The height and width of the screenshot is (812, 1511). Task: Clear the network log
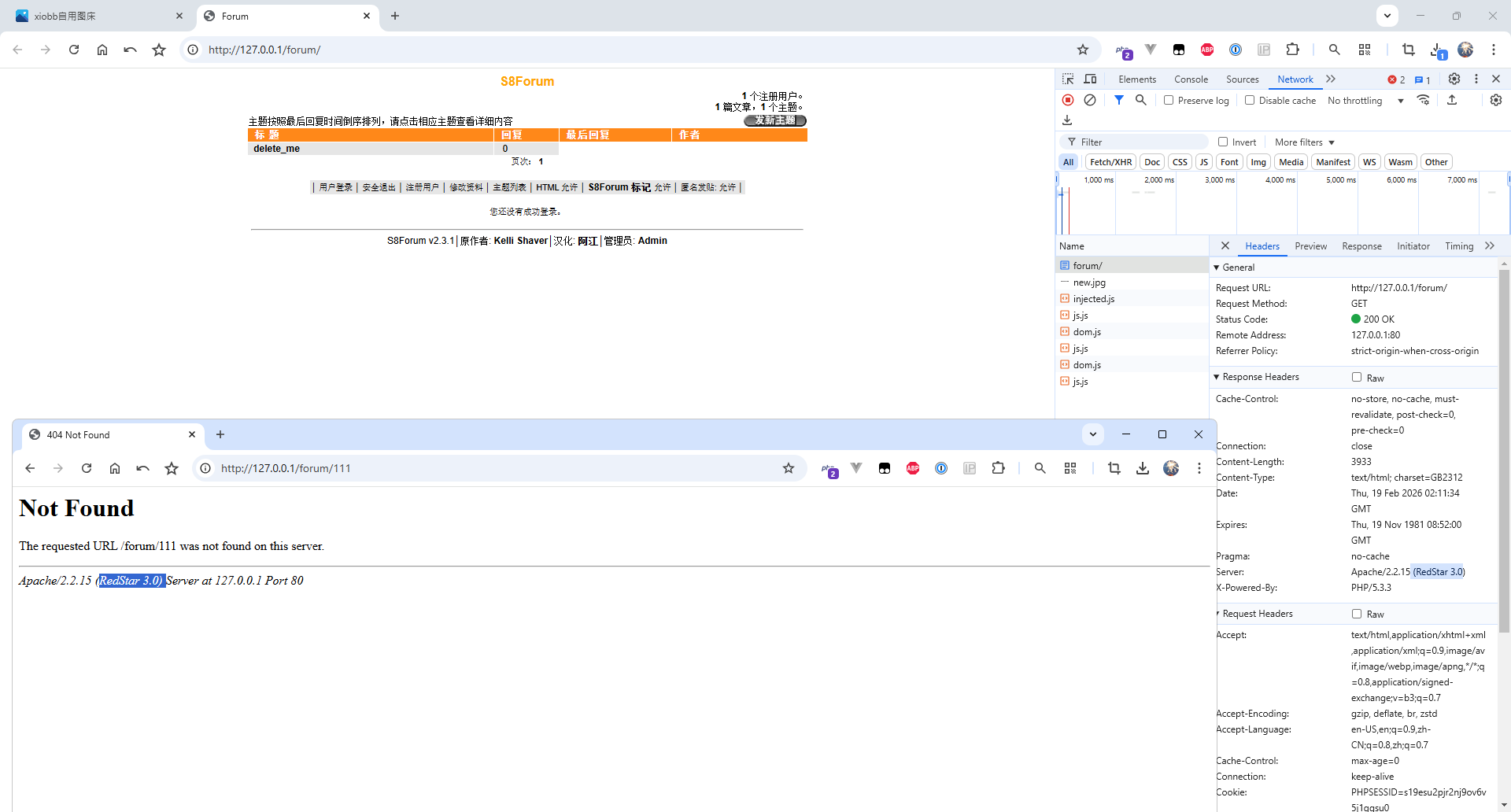(1090, 100)
